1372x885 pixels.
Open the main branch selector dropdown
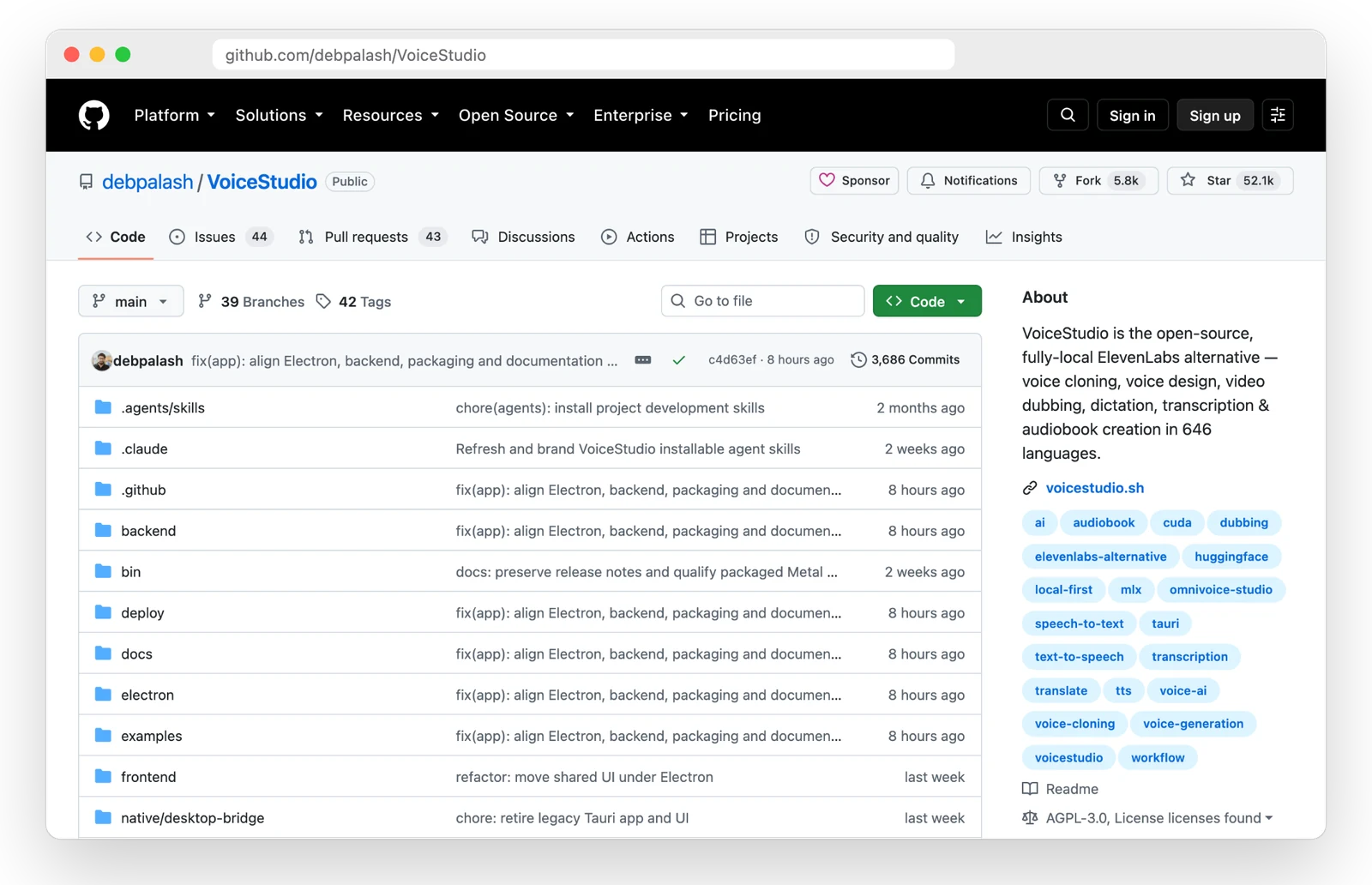[131, 301]
